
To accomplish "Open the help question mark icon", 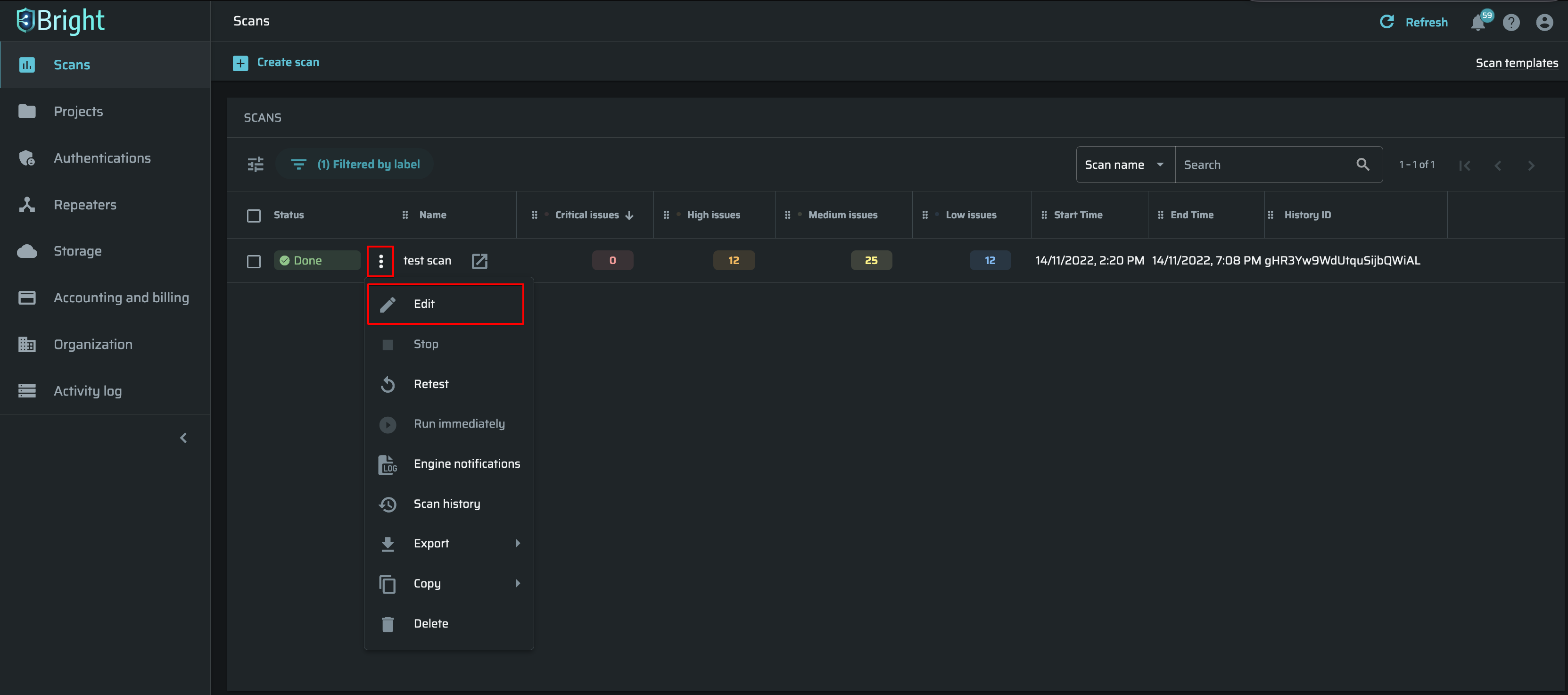I will click(1511, 23).
